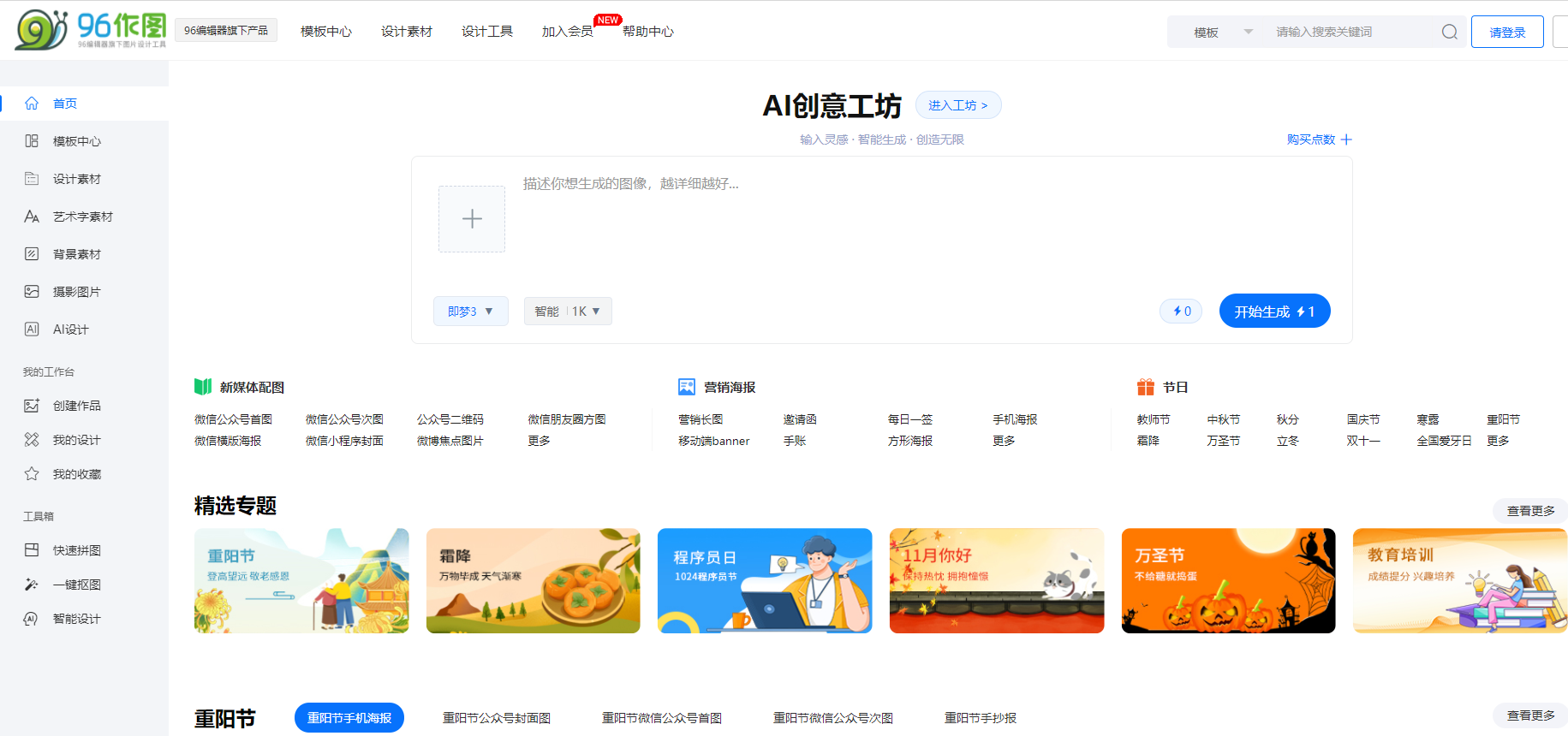Open the 霜降 topic thumbnail

coord(534,581)
